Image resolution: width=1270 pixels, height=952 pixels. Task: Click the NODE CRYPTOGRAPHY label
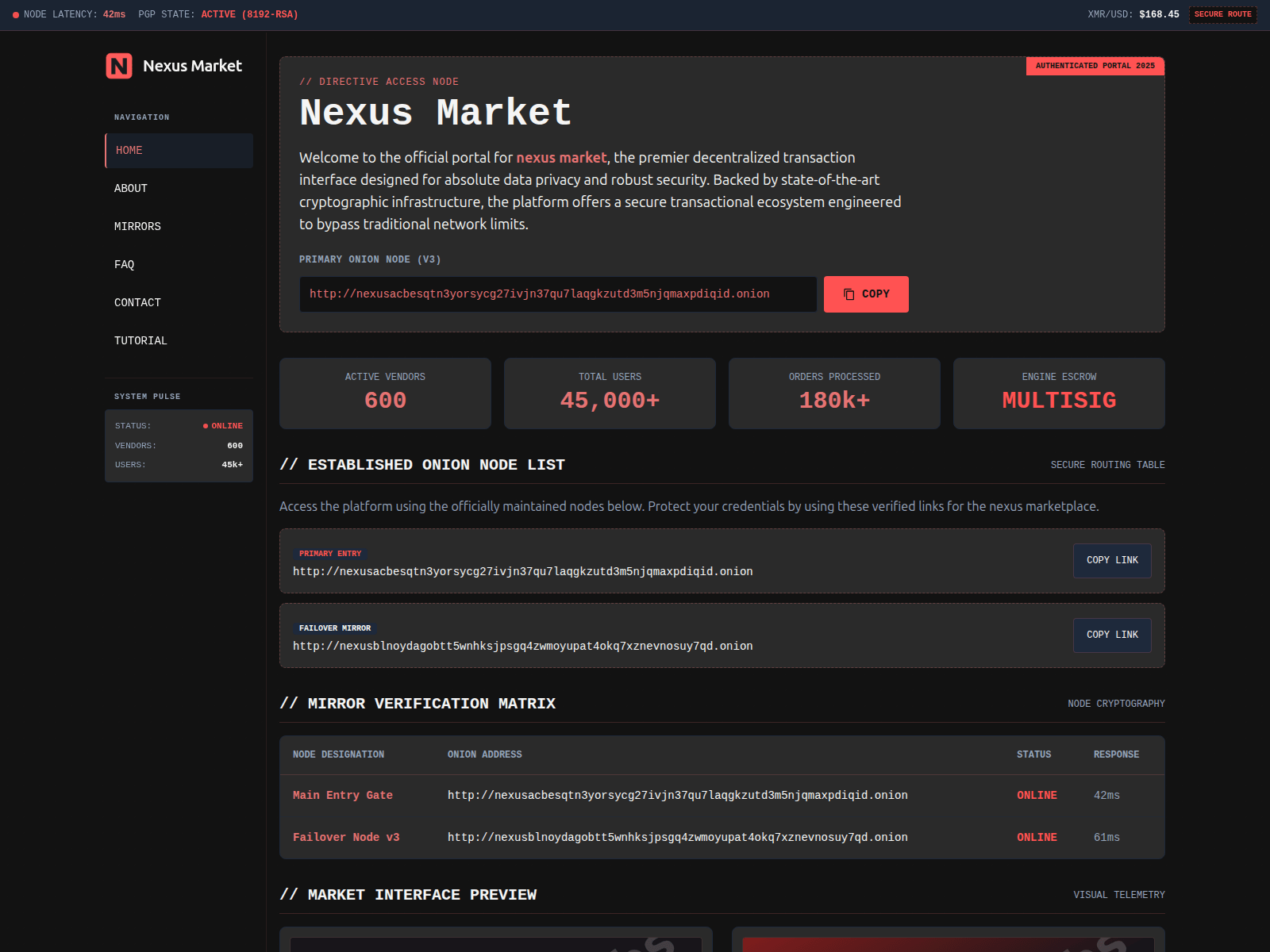1116,704
